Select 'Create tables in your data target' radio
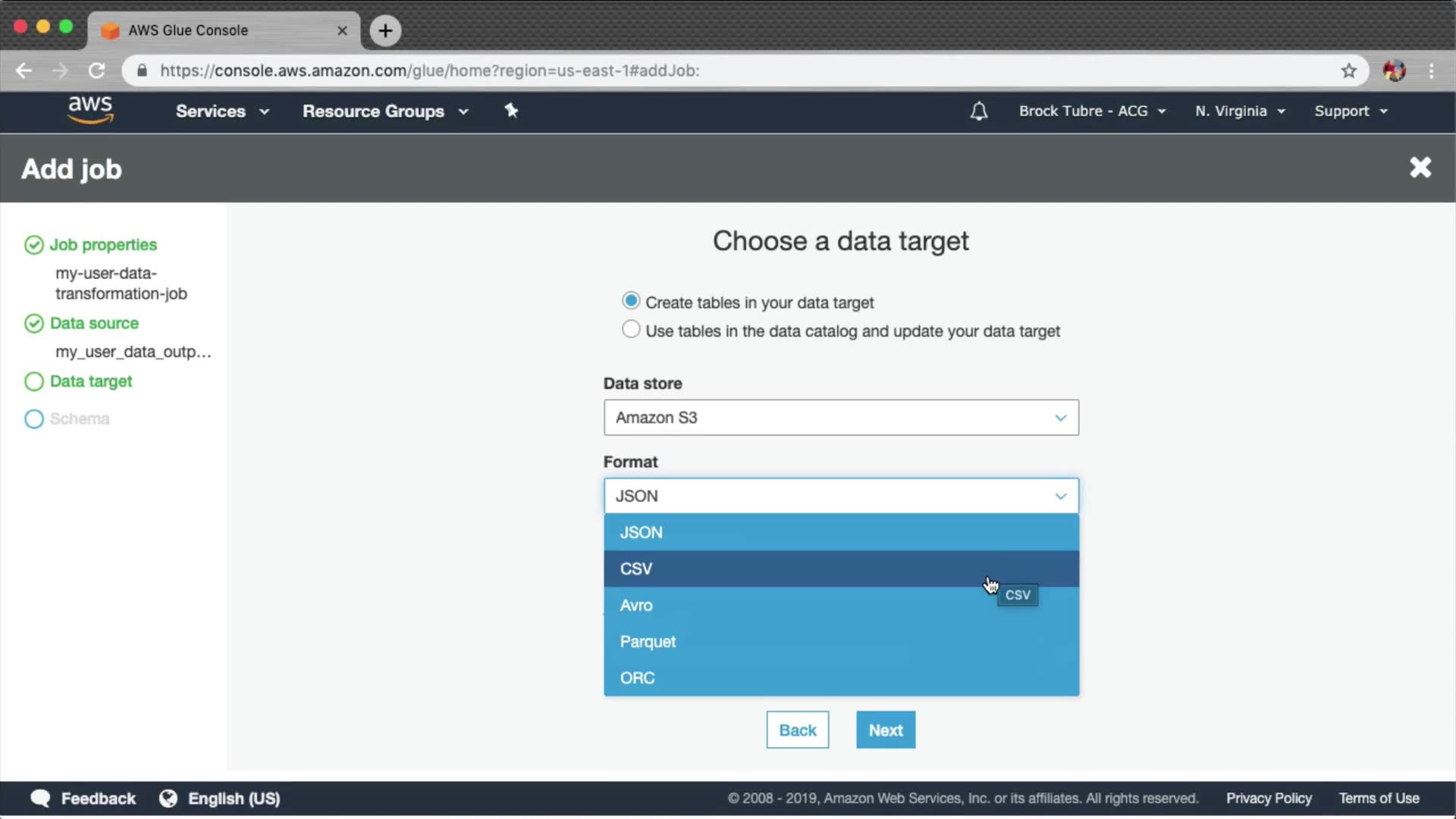Screen dimensions: 1456x819 [630, 301]
